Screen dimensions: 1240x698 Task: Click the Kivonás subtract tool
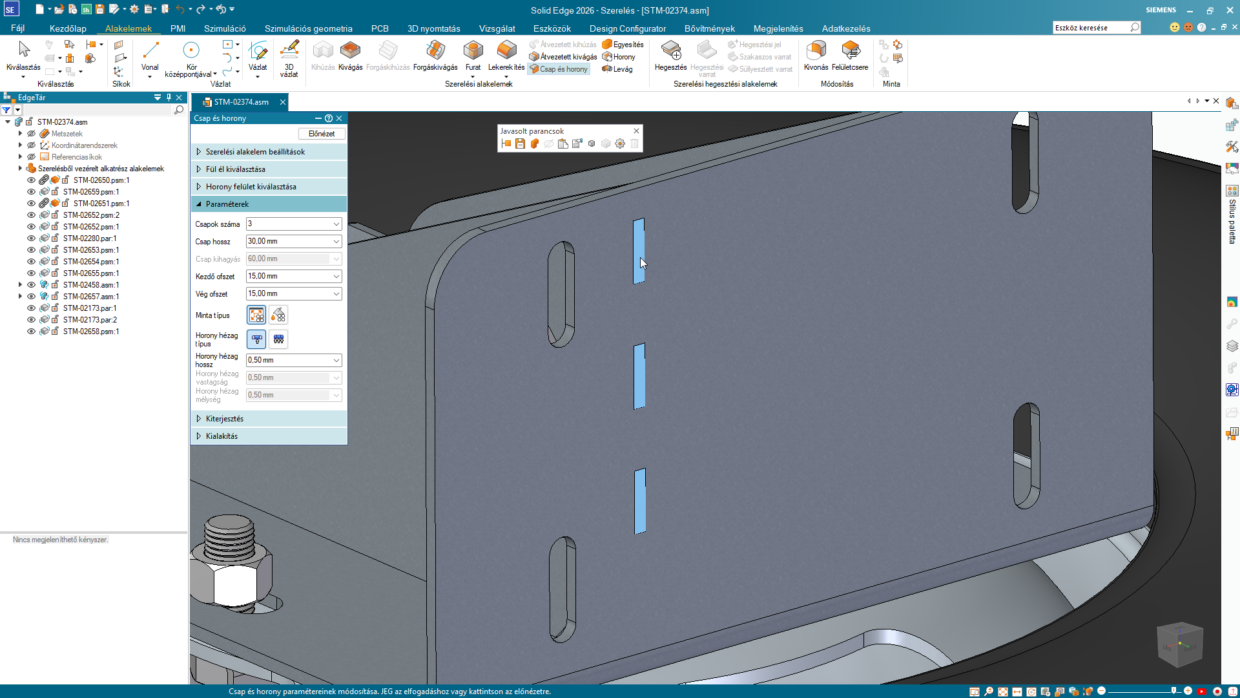[x=816, y=56]
